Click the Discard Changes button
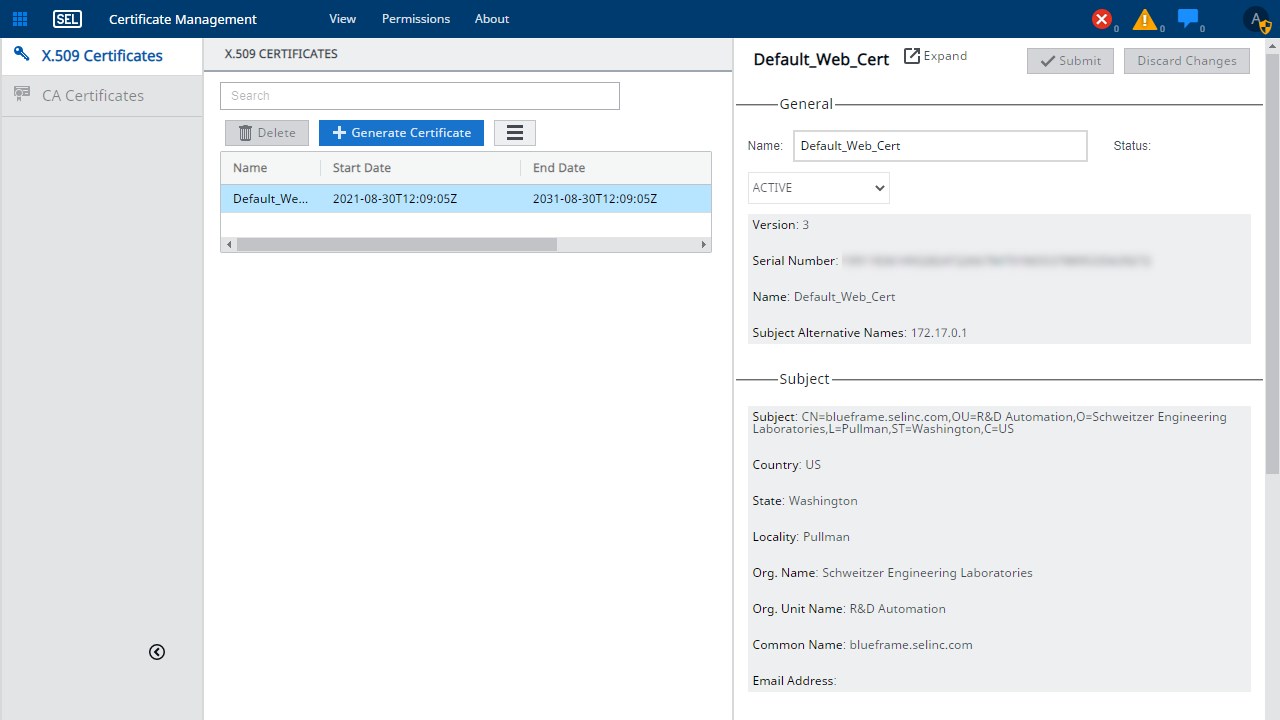Screen dimensions: 1280x720 click(1187, 61)
